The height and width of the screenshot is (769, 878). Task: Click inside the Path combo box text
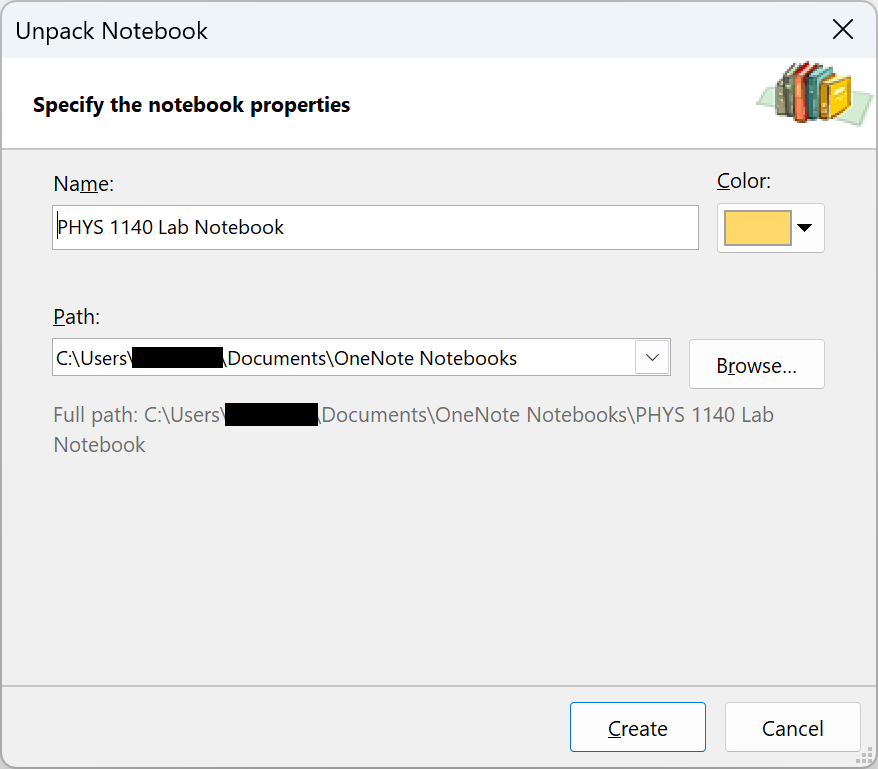pos(344,357)
